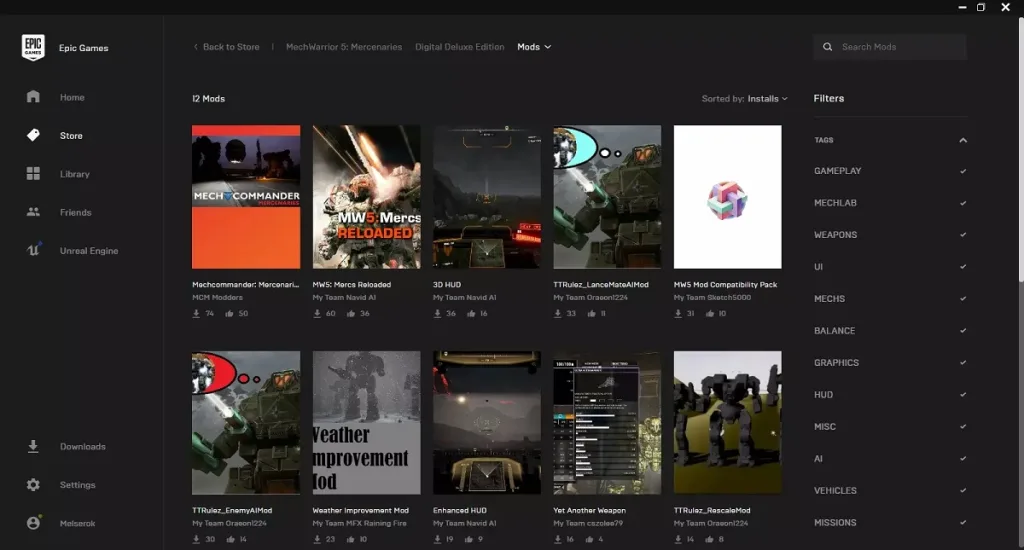Screen dimensions: 1024x550
Task: Toggle the MECHLAB tag filter
Action: [890, 203]
